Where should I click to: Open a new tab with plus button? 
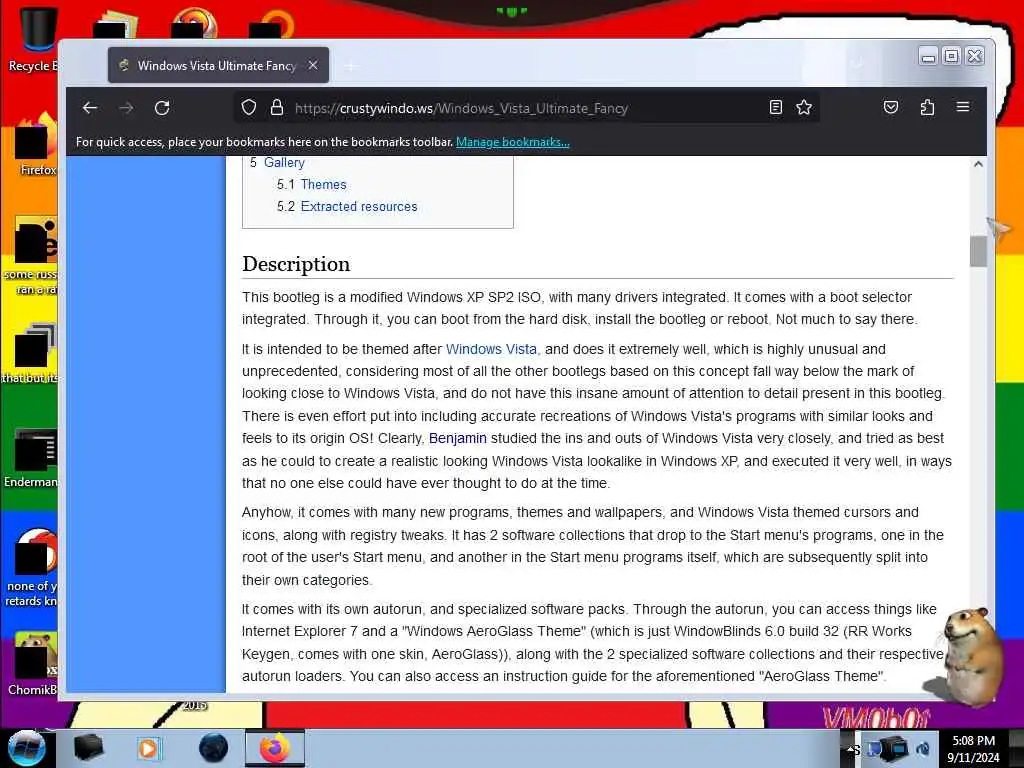pyautogui.click(x=351, y=66)
